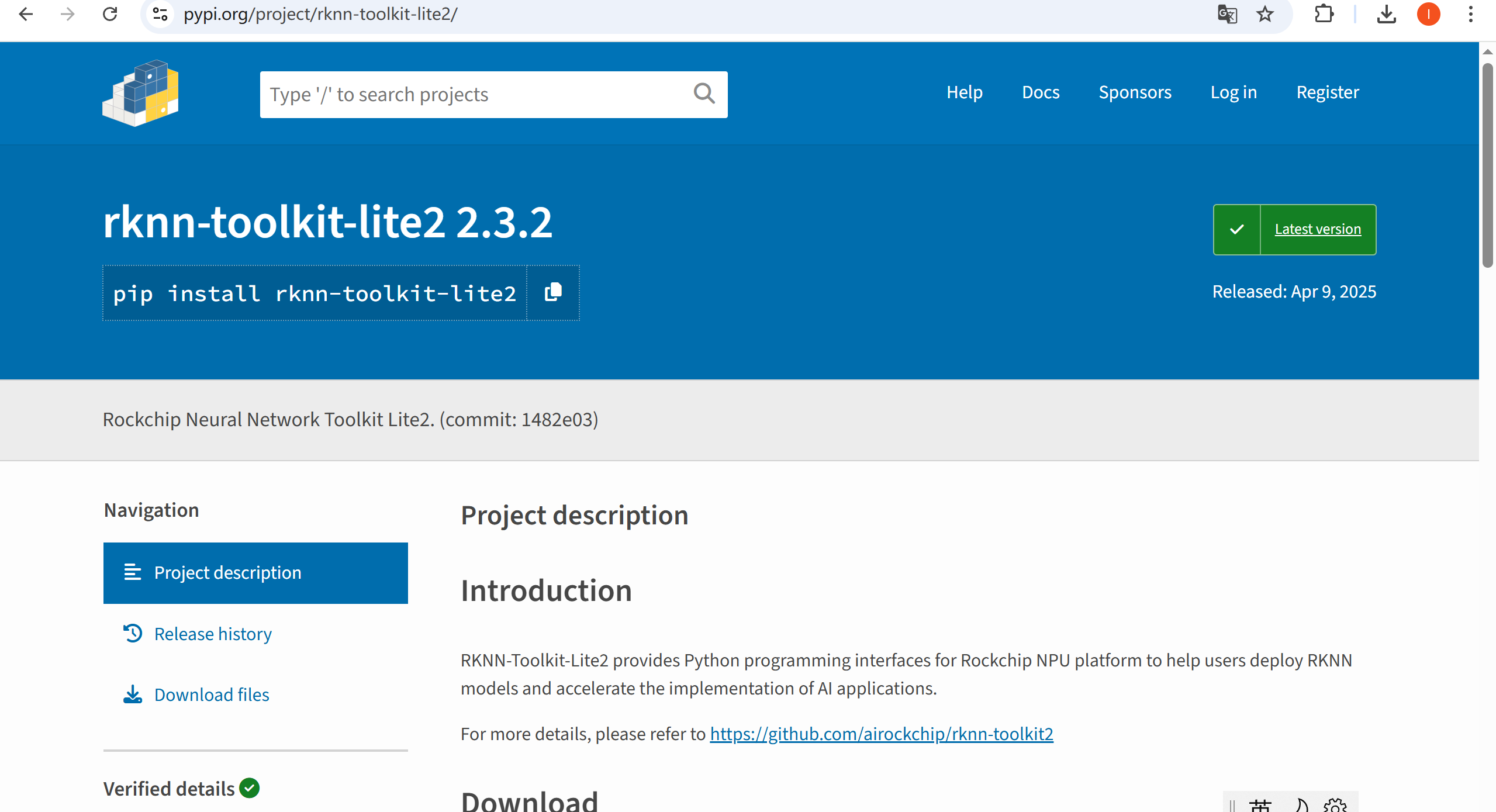Click checkmark on Latest version badge

pos(1237,229)
